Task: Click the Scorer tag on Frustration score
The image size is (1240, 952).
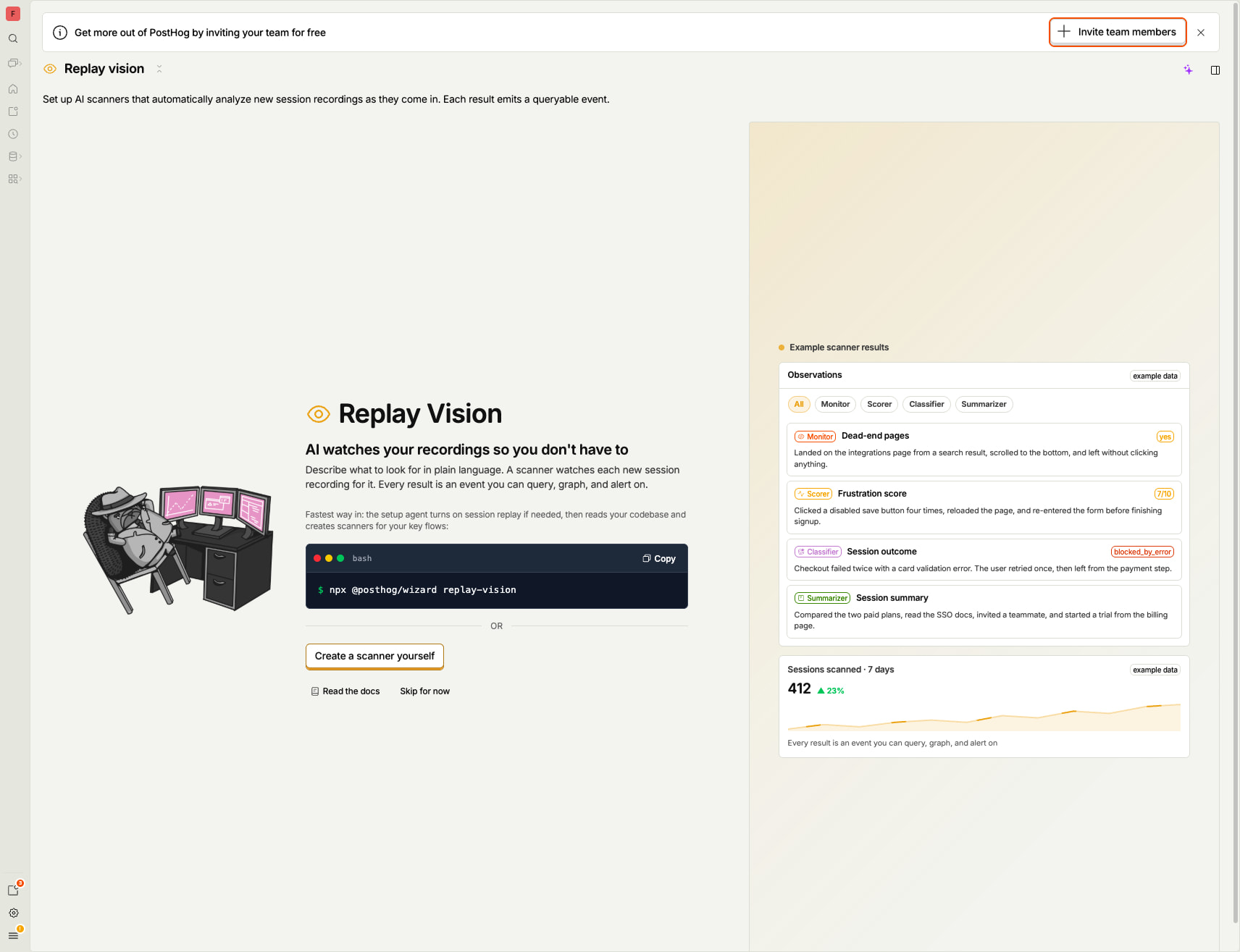Action: point(813,494)
